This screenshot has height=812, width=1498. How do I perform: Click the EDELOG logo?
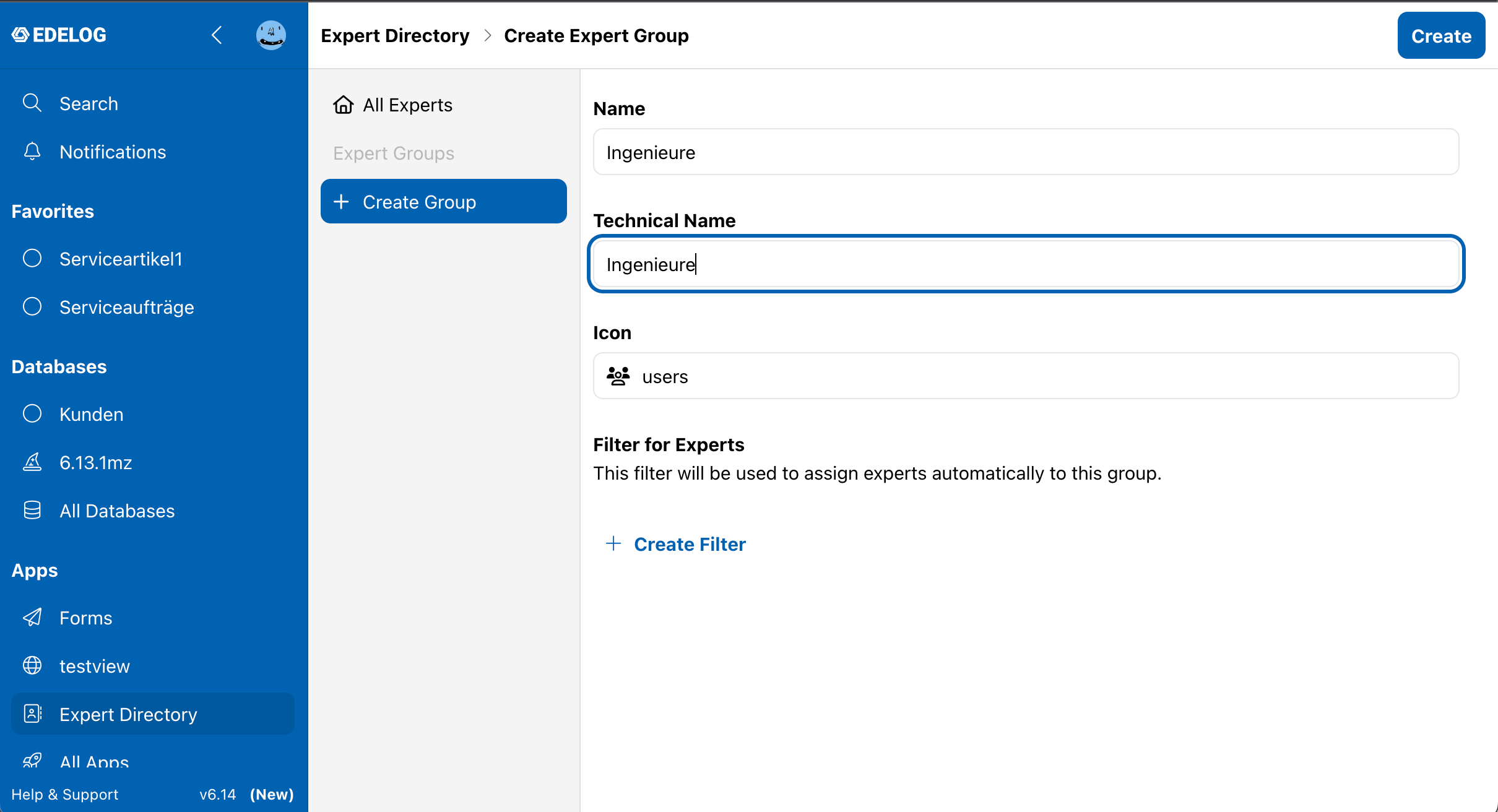click(59, 35)
